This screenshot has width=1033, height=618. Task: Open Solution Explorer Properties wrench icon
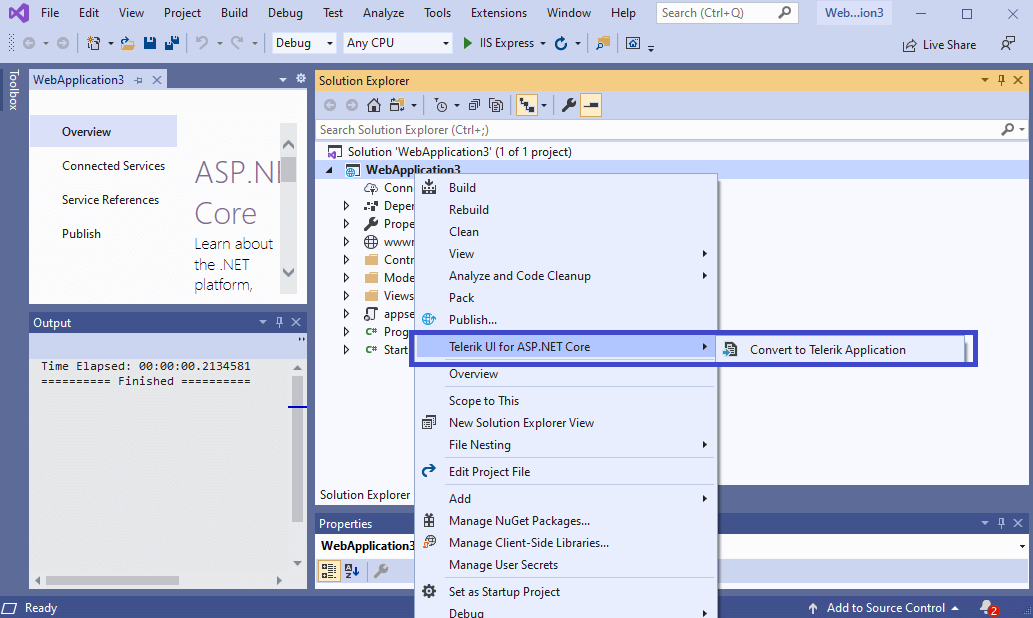pyautogui.click(x=569, y=104)
